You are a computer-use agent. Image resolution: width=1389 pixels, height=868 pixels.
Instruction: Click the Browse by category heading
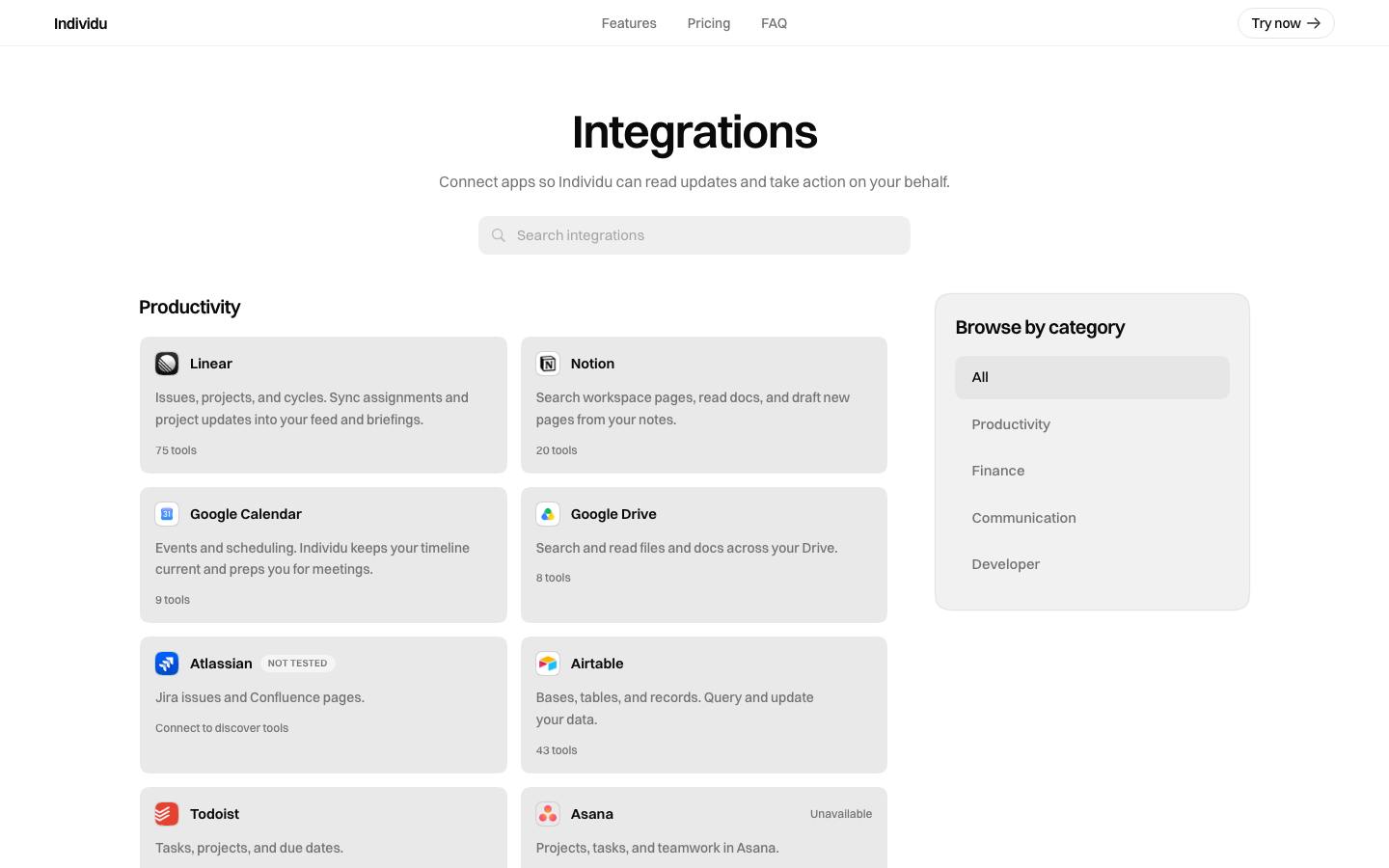[x=1040, y=327]
